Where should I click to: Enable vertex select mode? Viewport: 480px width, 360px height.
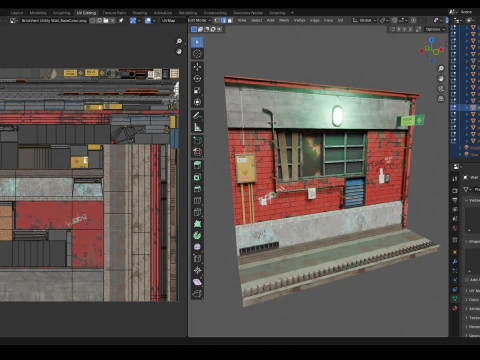coord(217,20)
